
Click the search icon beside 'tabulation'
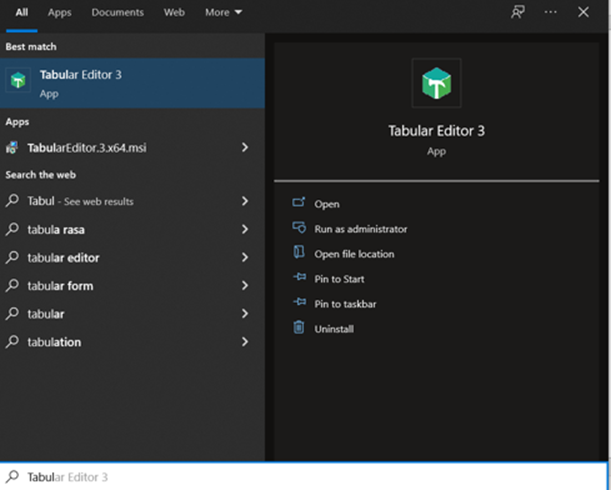(12, 341)
